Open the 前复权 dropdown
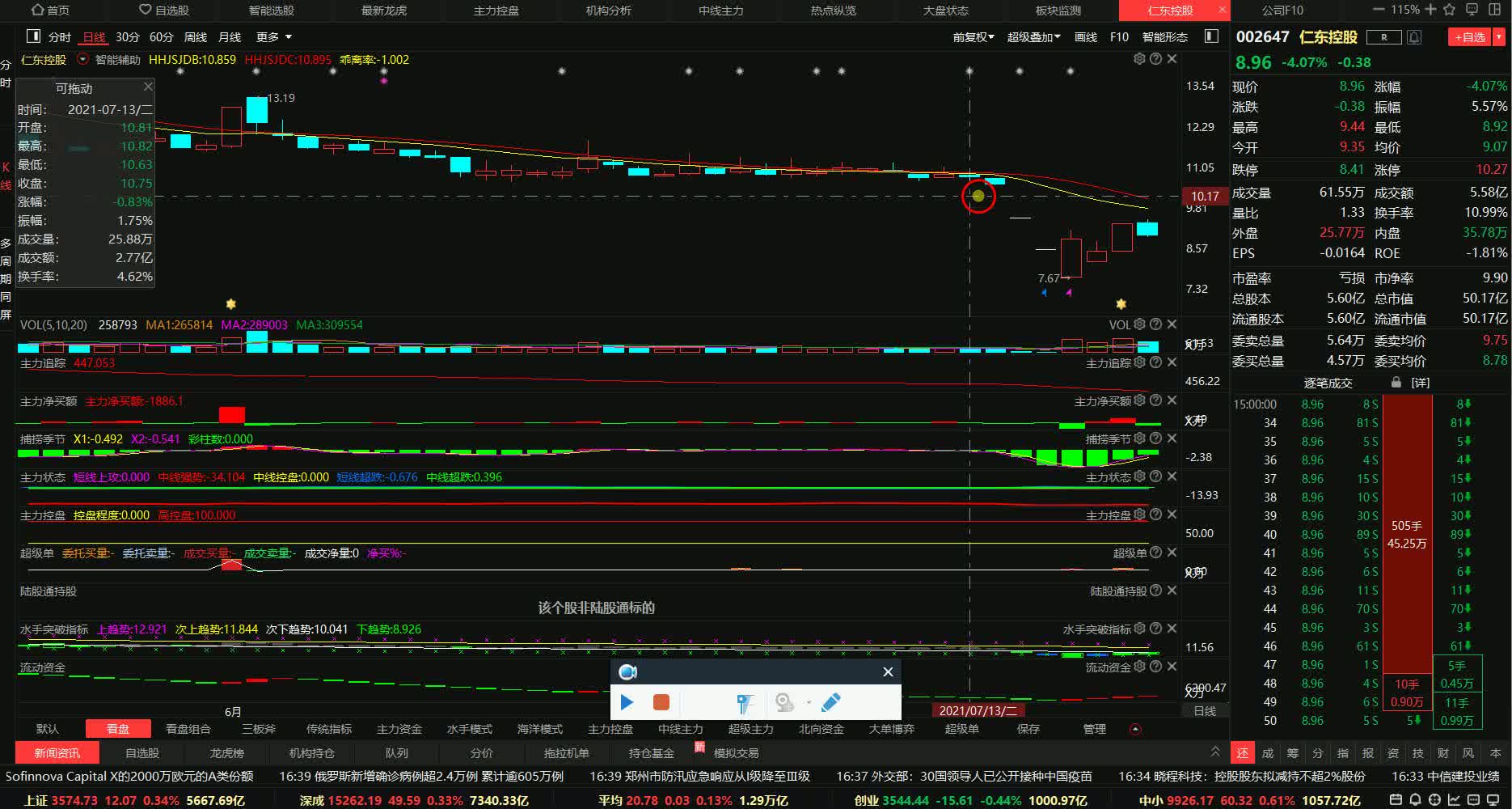Screen dimensions: 1512x809 point(973,37)
